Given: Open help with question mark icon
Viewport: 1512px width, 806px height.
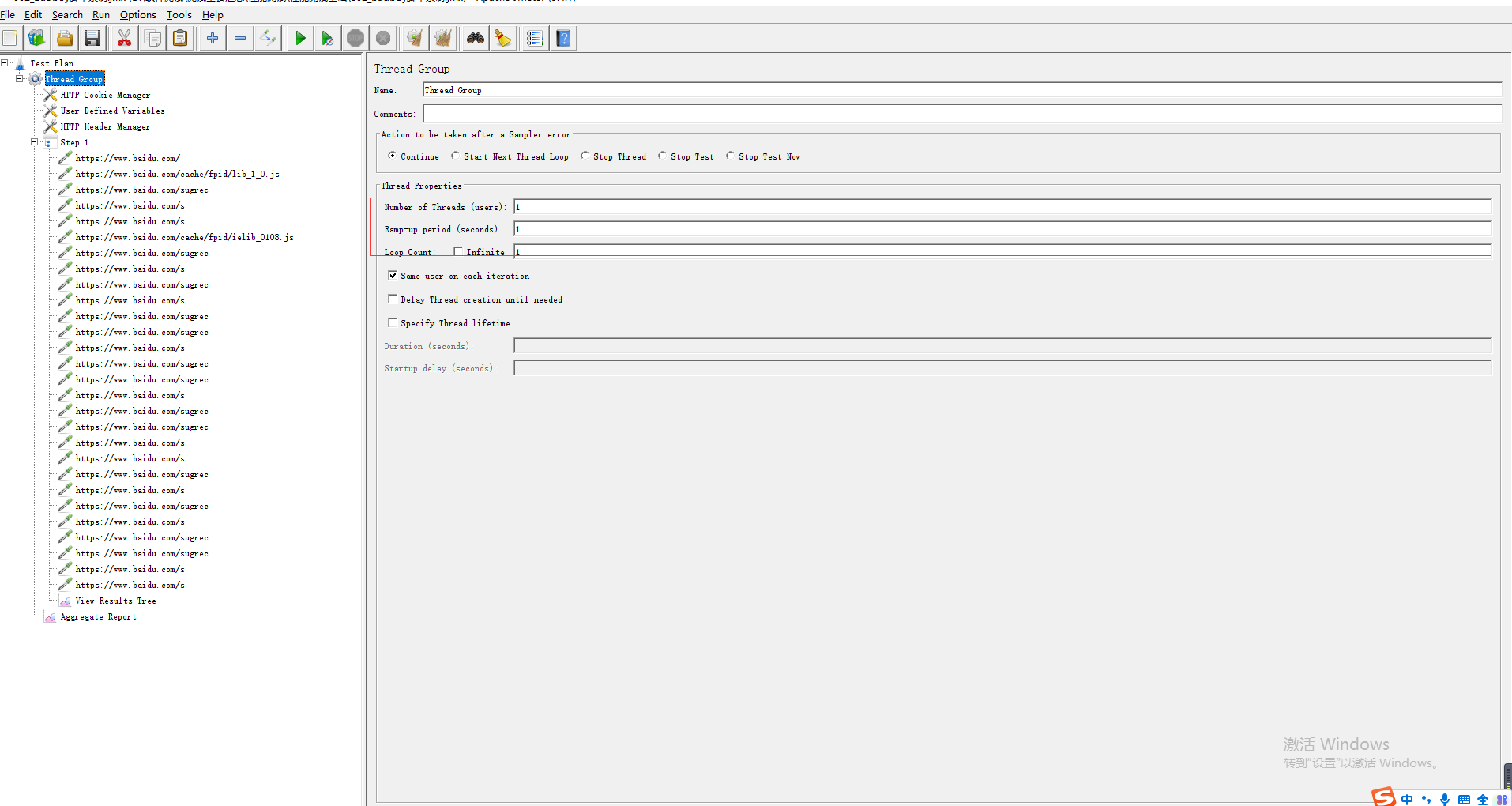Looking at the screenshot, I should (563, 38).
